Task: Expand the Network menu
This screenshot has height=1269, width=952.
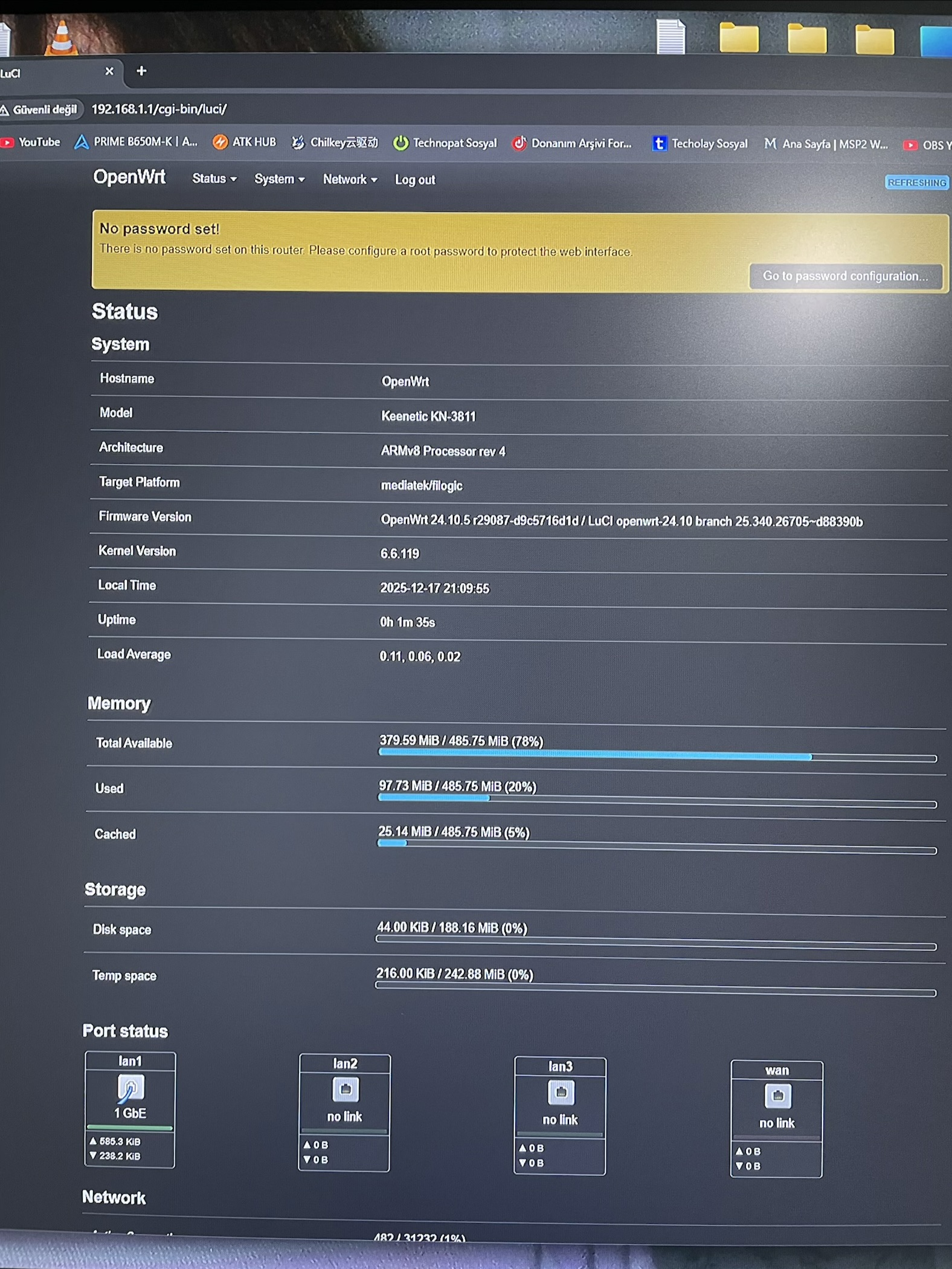Action: click(350, 179)
